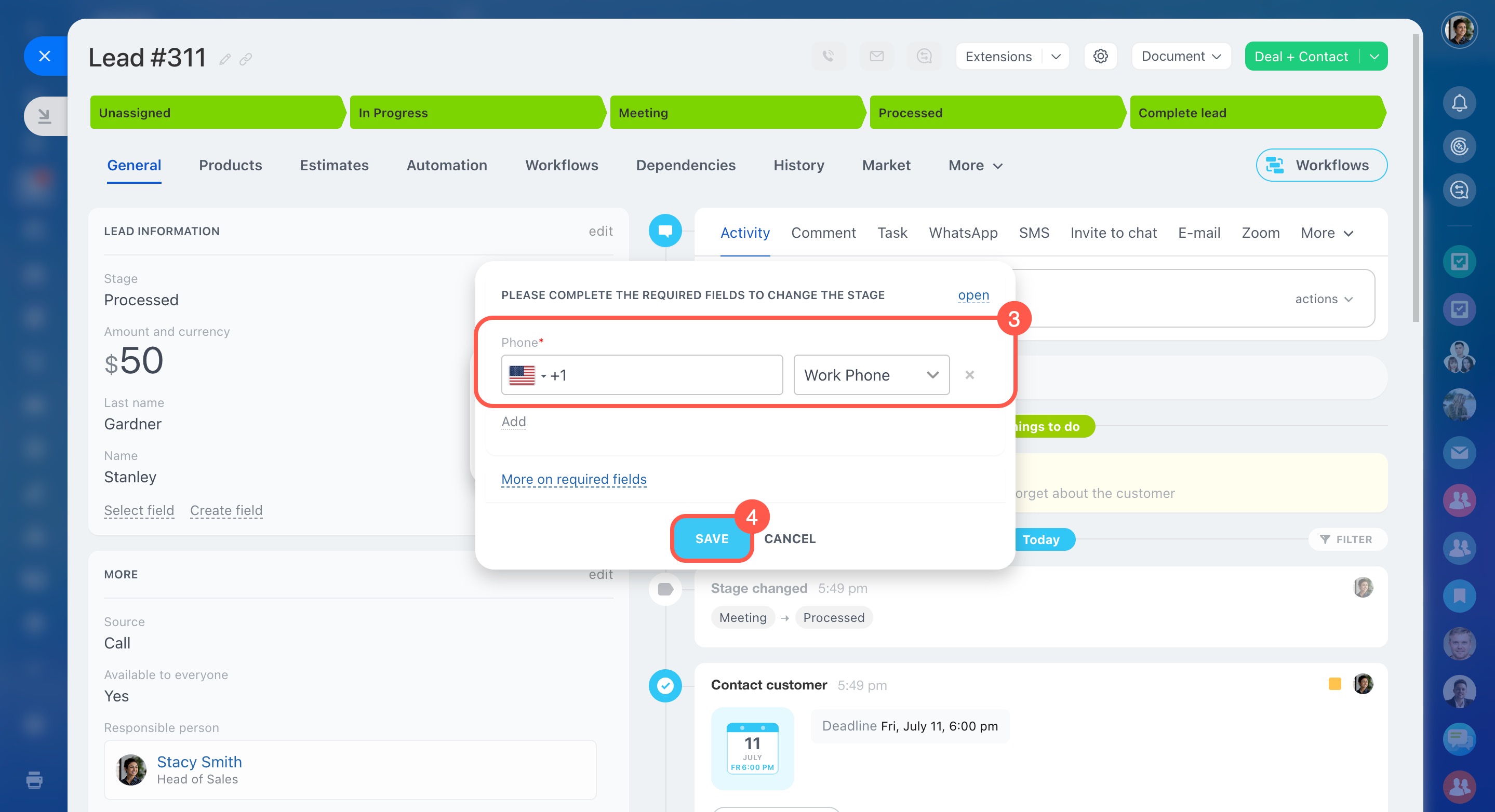Open the Work Phone type dropdown
Viewport: 1495px width, 812px height.
(871, 375)
